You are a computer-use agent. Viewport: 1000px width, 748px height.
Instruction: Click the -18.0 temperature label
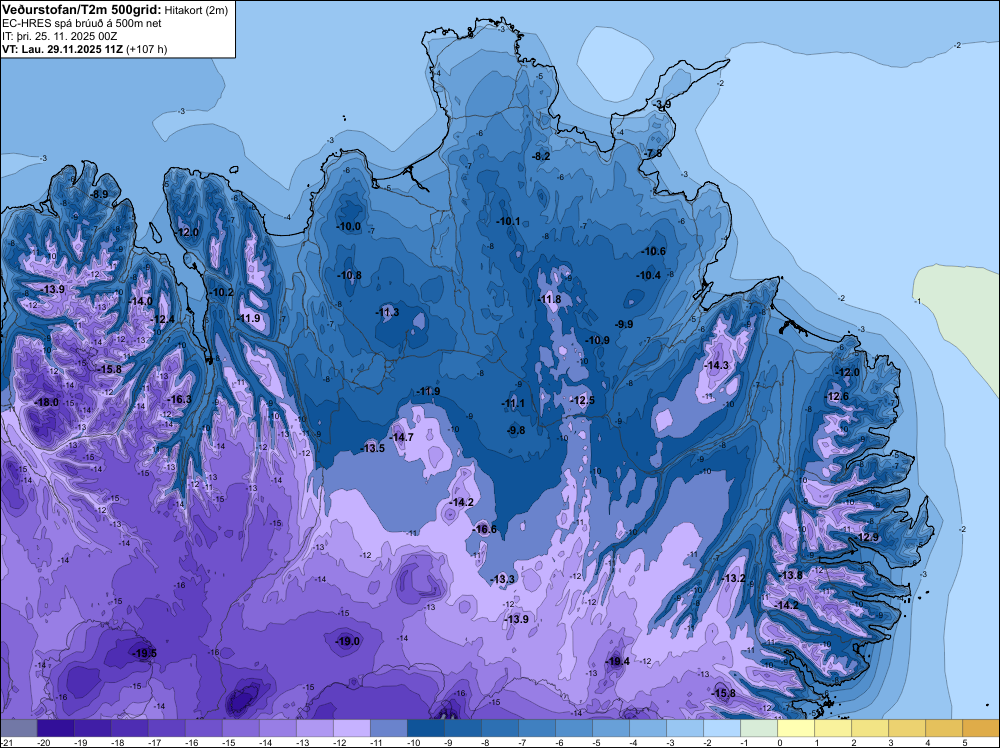click(48, 402)
